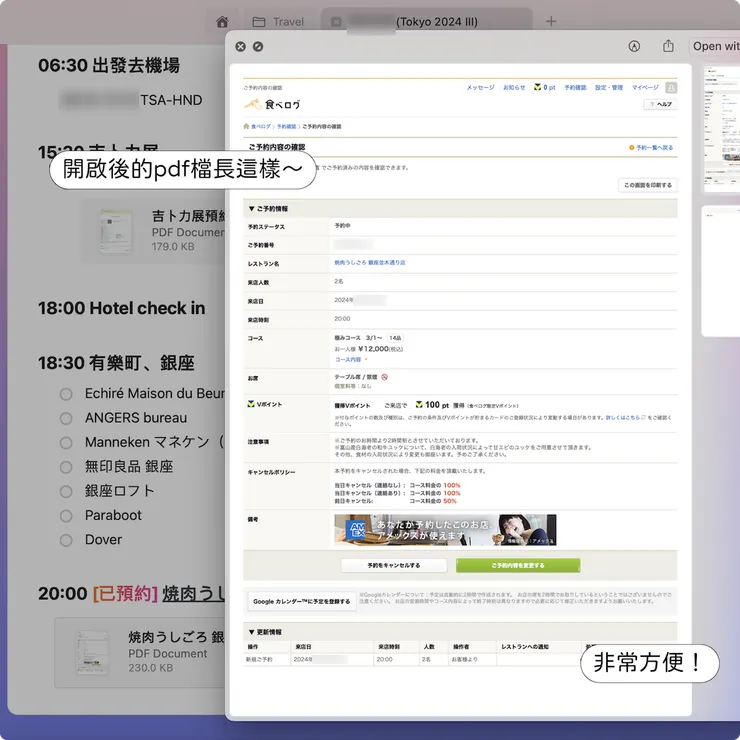Add a new tab with plus button
The height and width of the screenshot is (740, 740).
click(551, 21)
